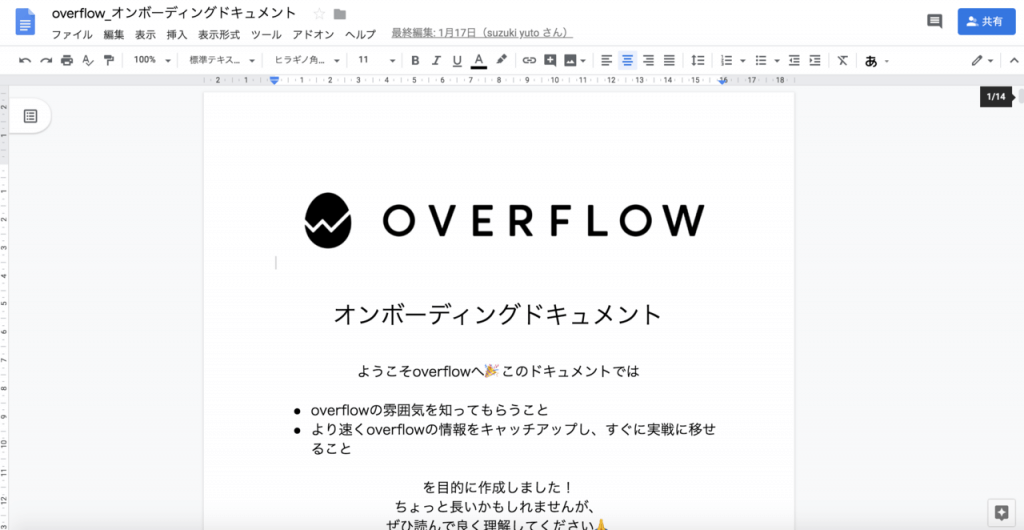Expand numbered list options arrow
This screenshot has width=1024, height=530.
743,61
